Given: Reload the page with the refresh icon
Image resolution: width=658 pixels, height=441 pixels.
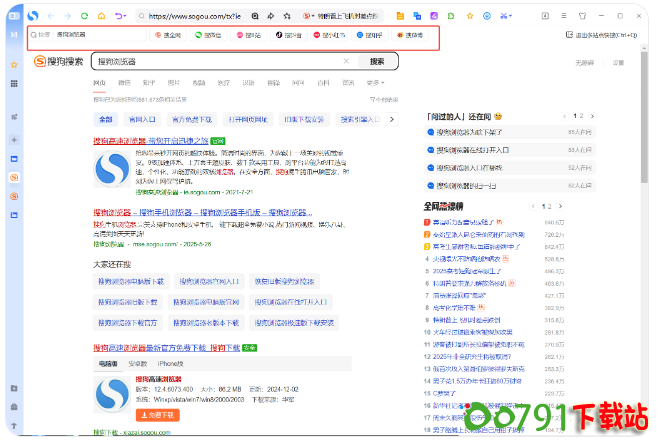Looking at the screenshot, I should click(84, 17).
